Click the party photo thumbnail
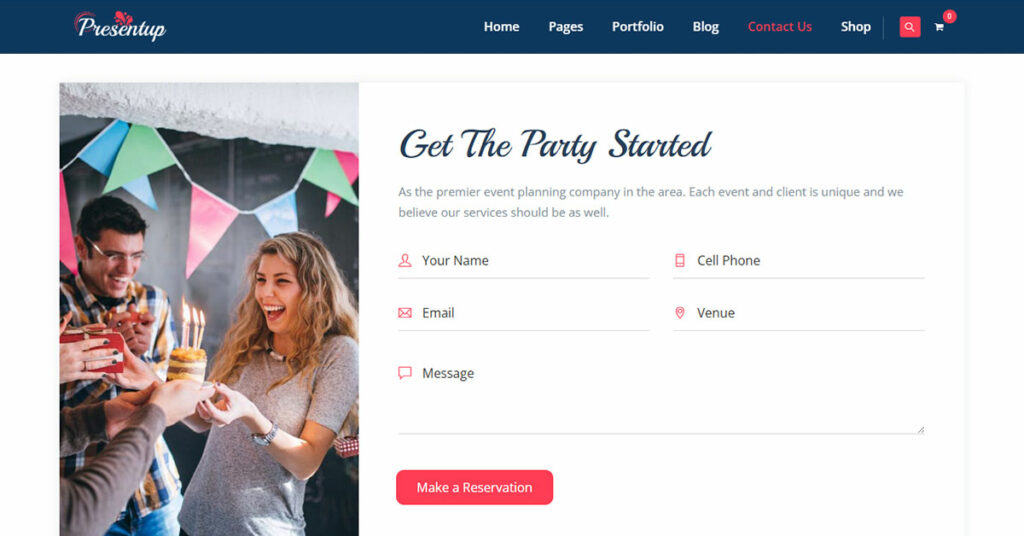 pos(209,309)
